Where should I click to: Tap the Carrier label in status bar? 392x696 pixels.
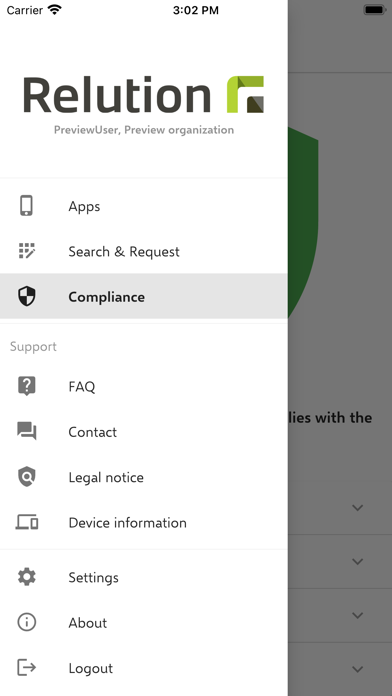click(x=24, y=10)
